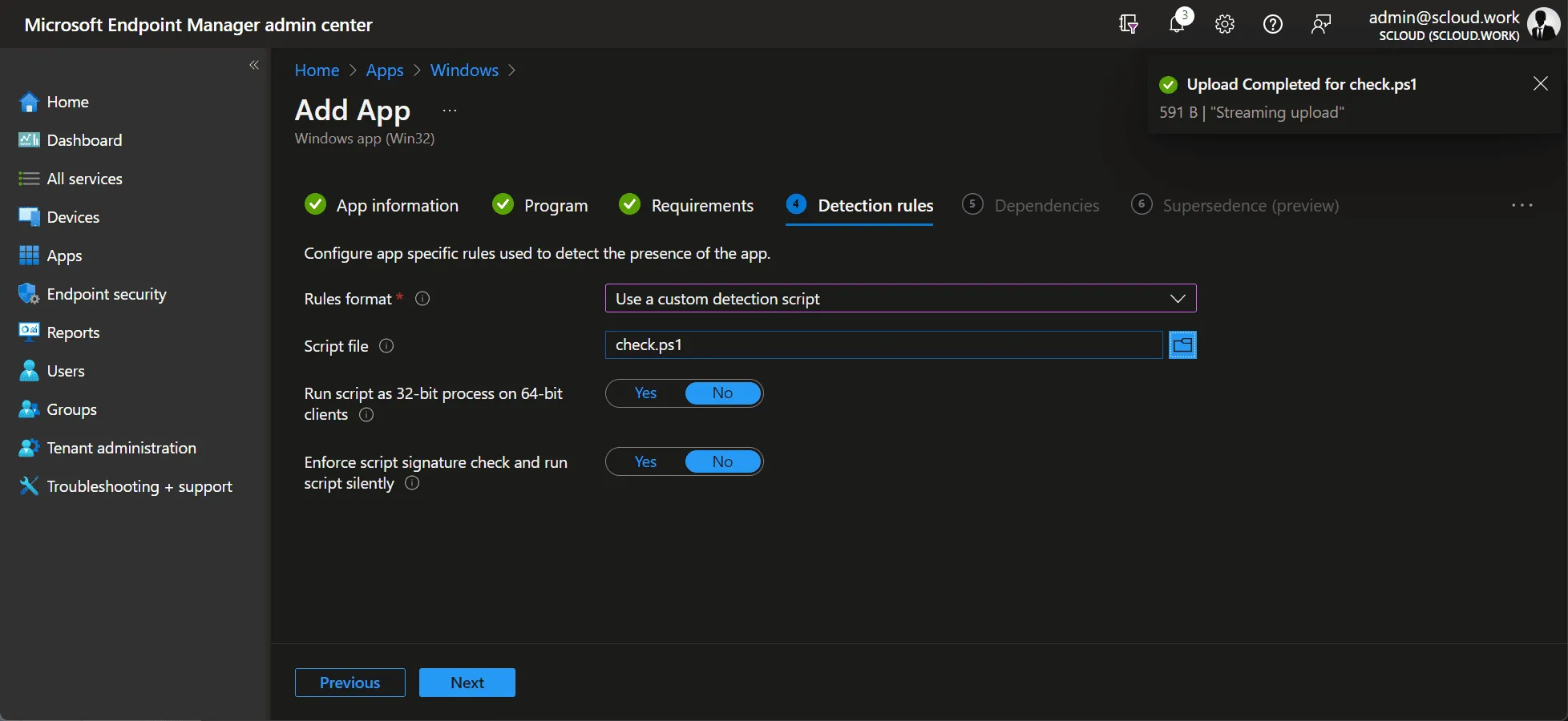
Task: Open Dashboard from the sidebar label
Action: [x=85, y=140]
